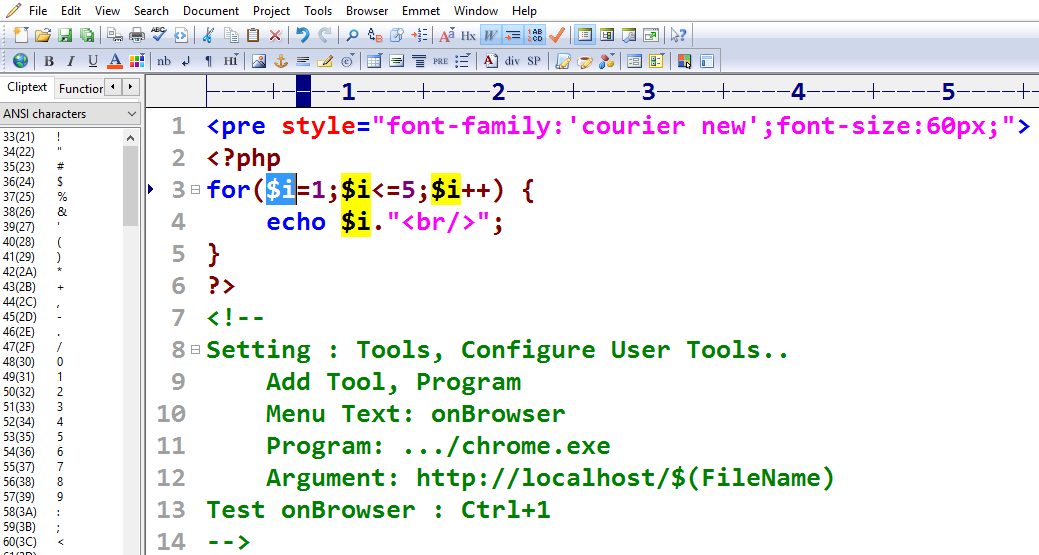Run the ABC spell check icon
This screenshot has width=1039, height=555.
coord(158,35)
